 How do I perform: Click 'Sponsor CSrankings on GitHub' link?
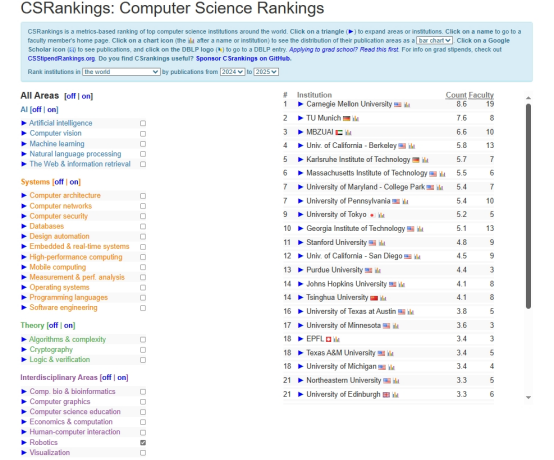click(x=243, y=59)
